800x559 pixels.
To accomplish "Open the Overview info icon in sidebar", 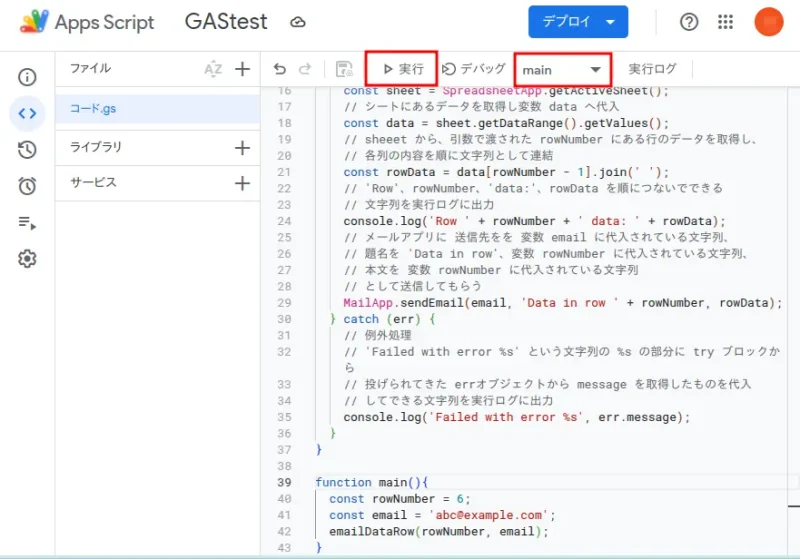I will coord(27,77).
